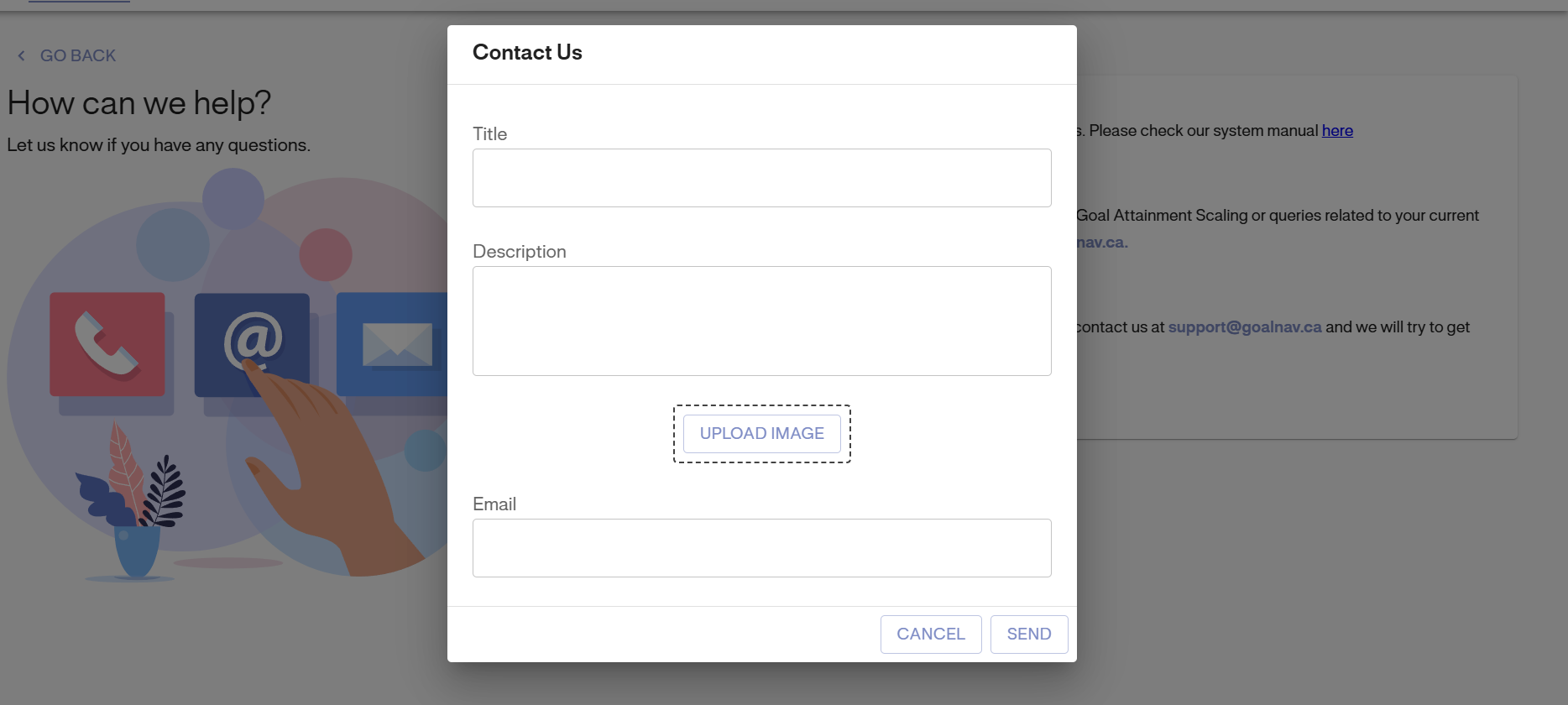Click the 'Email' field label
The height and width of the screenshot is (705, 1568).
coord(494,504)
